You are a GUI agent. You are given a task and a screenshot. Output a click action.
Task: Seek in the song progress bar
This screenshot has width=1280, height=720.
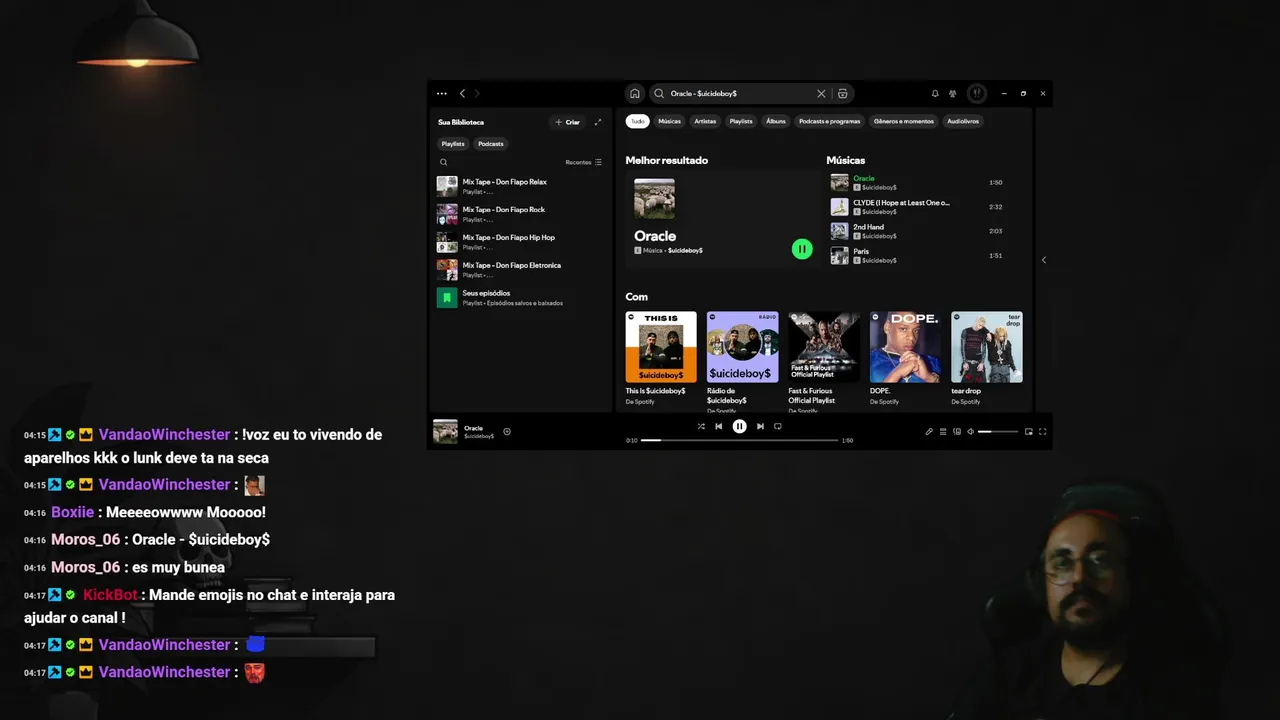click(x=739, y=440)
